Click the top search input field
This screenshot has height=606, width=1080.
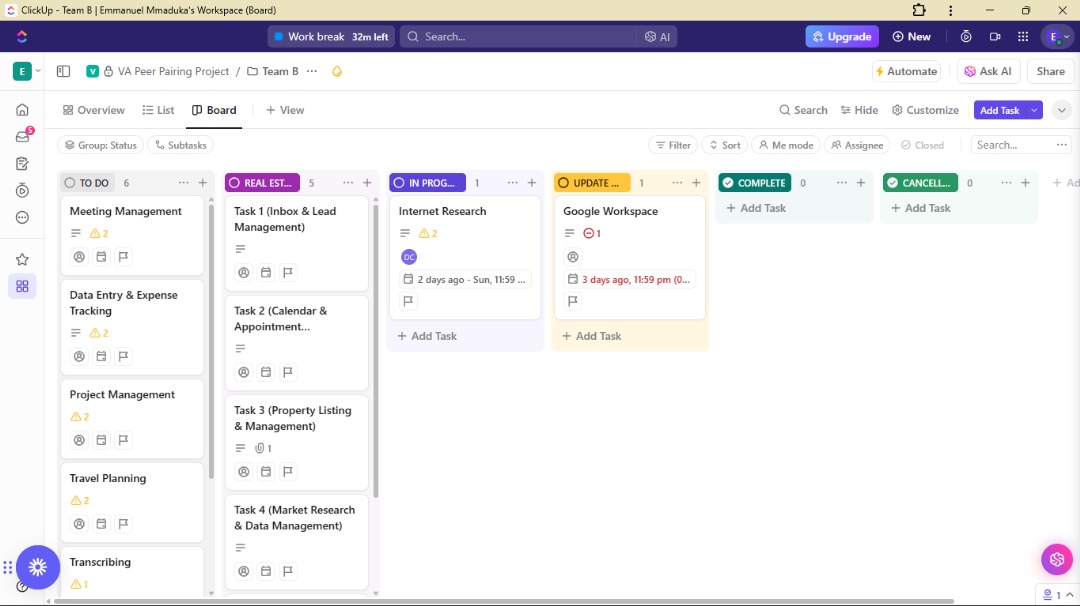click(x=518, y=36)
